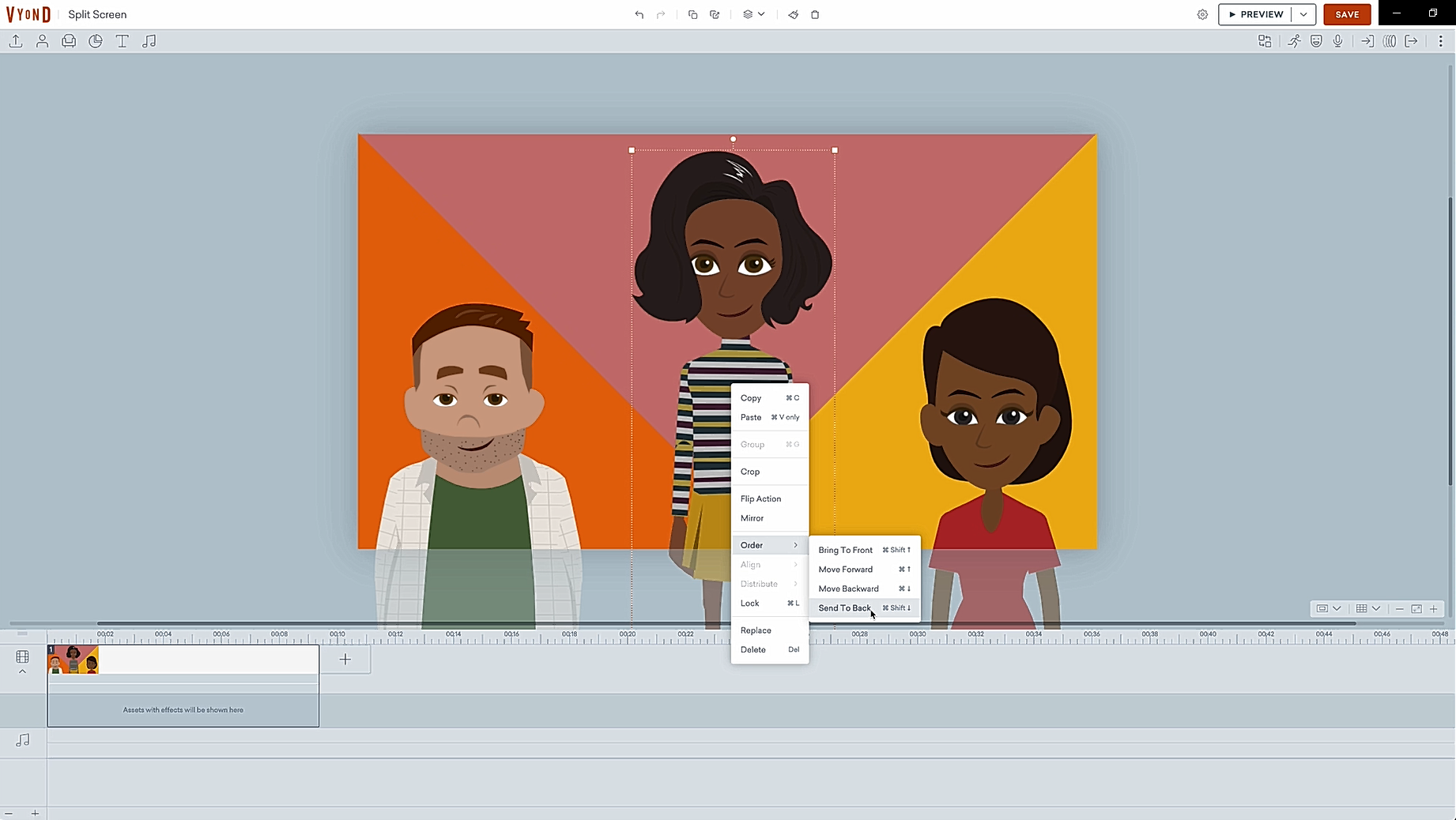
Task: Click the SAVE button
Action: pos(1347,14)
